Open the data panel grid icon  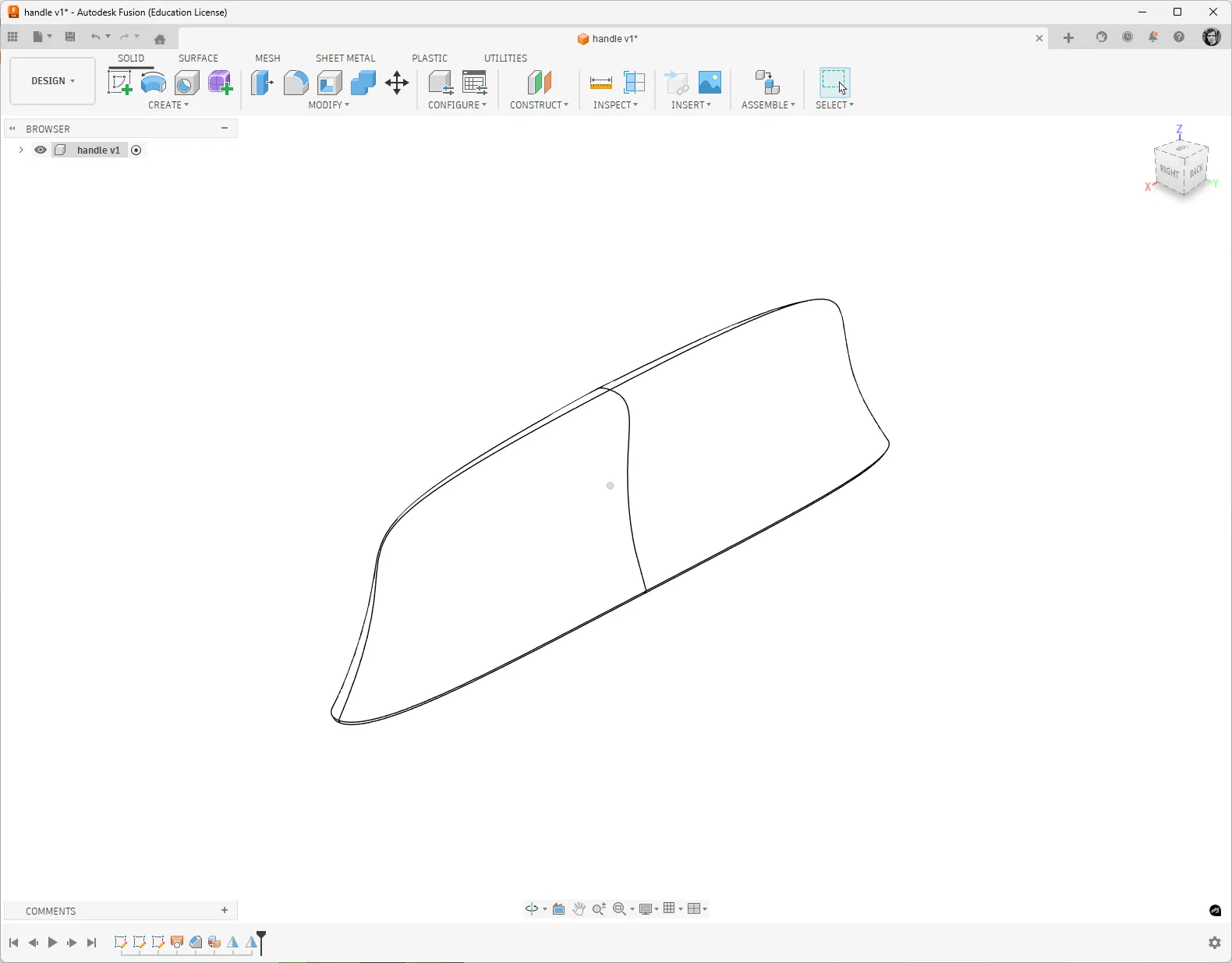pos(12,37)
